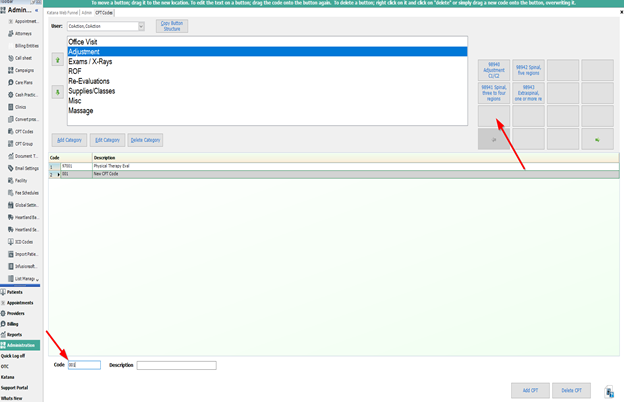Image resolution: width=624 pixels, height=402 pixels.
Task: Click the 98941 Spinal three to four button
Action: pos(493,93)
